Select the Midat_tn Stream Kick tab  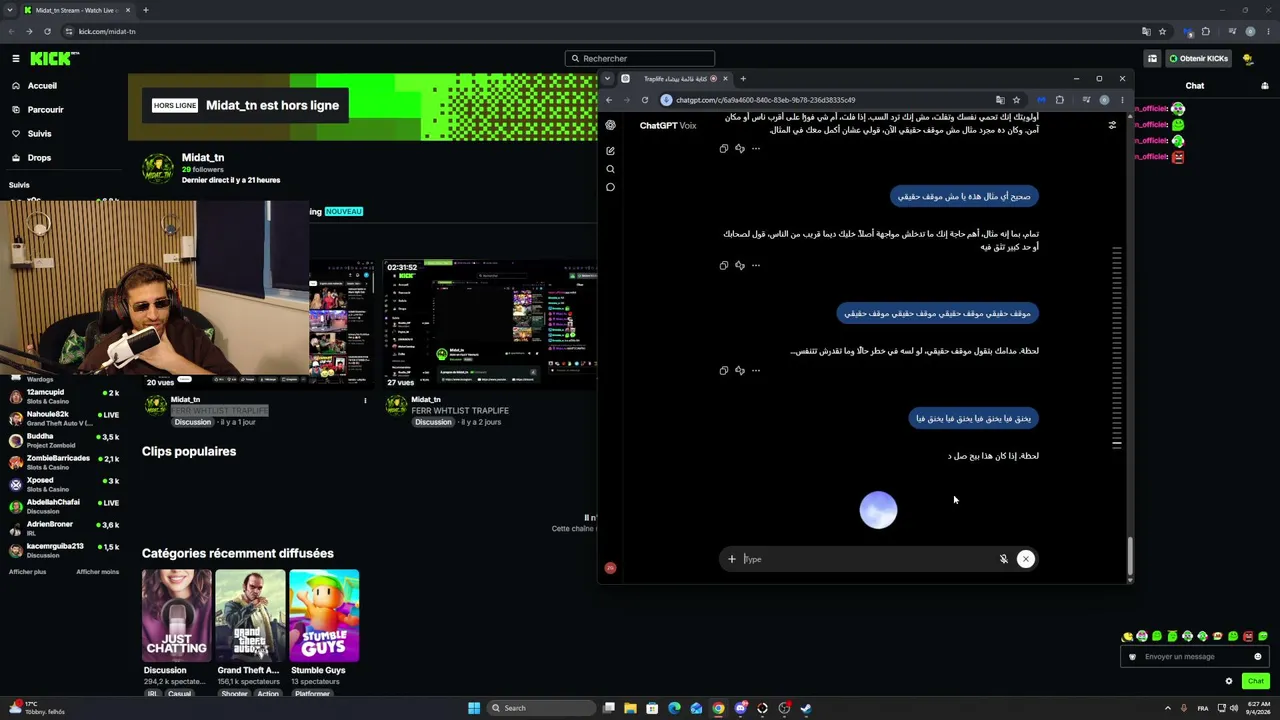tap(75, 10)
